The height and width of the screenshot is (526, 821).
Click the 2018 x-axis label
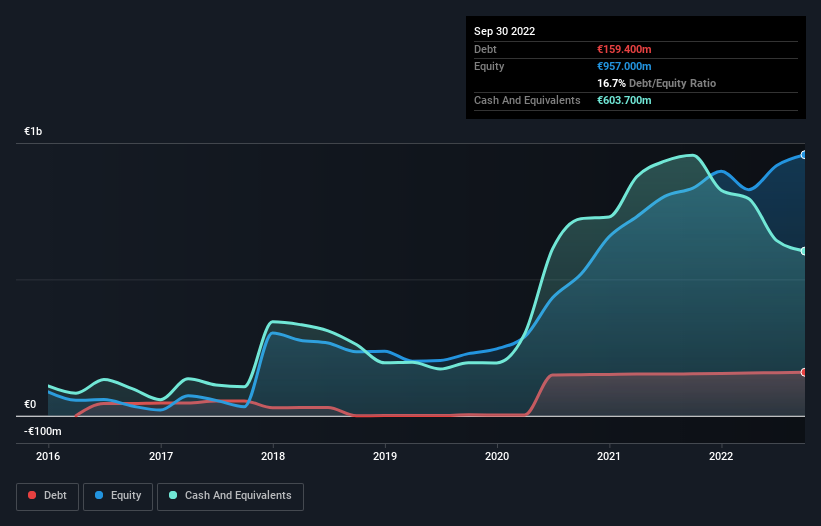click(x=273, y=456)
